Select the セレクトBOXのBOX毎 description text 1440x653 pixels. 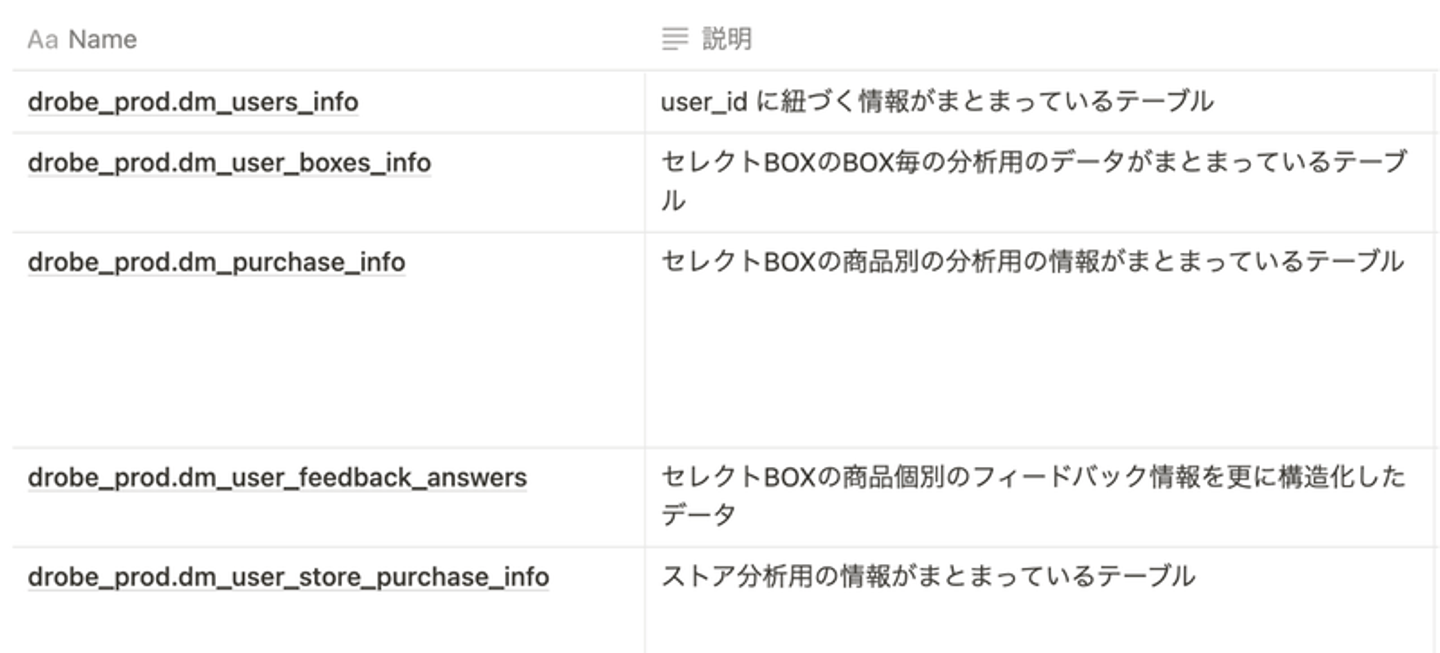tap(1032, 163)
